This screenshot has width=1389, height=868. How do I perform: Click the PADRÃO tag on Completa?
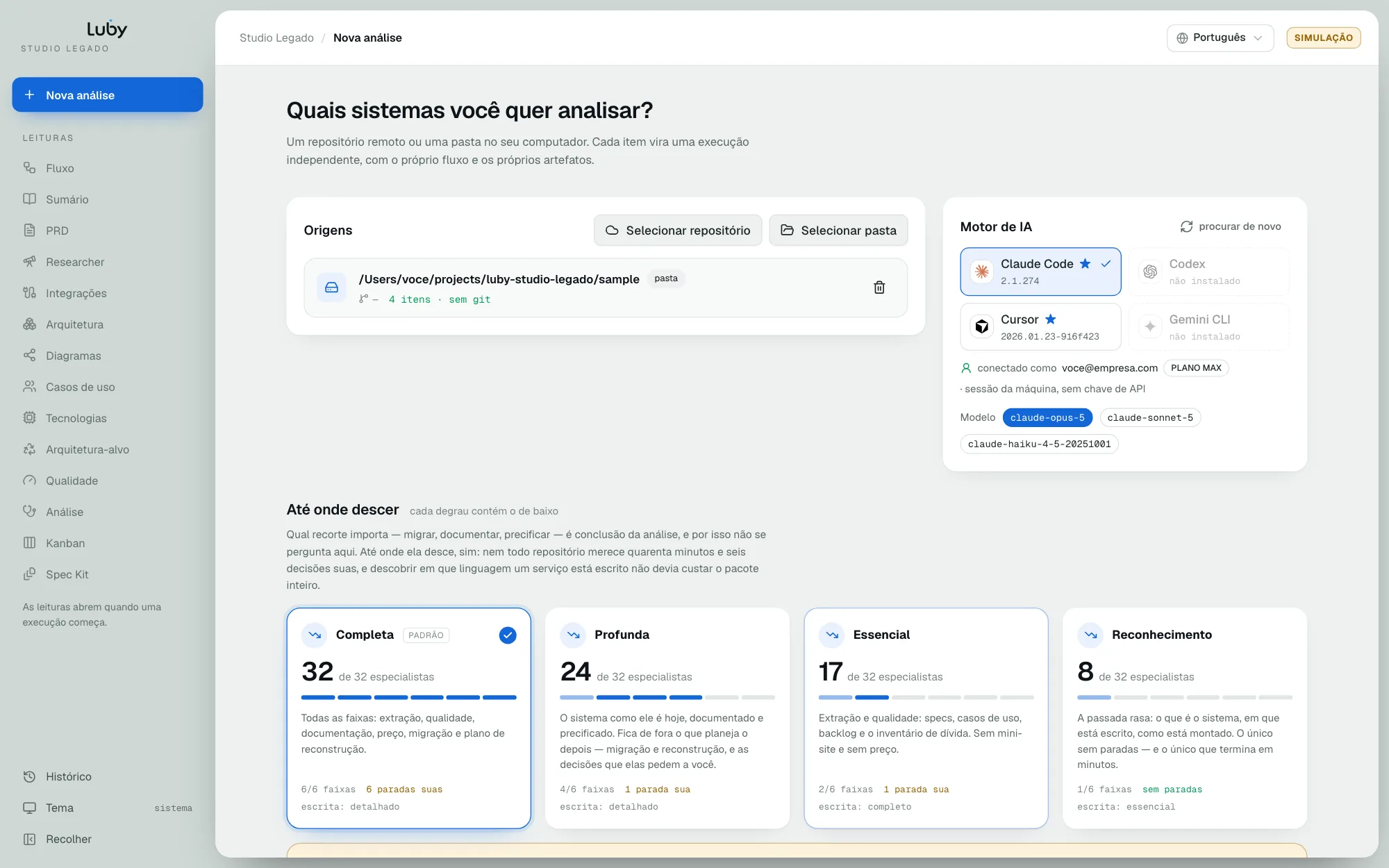click(426, 635)
